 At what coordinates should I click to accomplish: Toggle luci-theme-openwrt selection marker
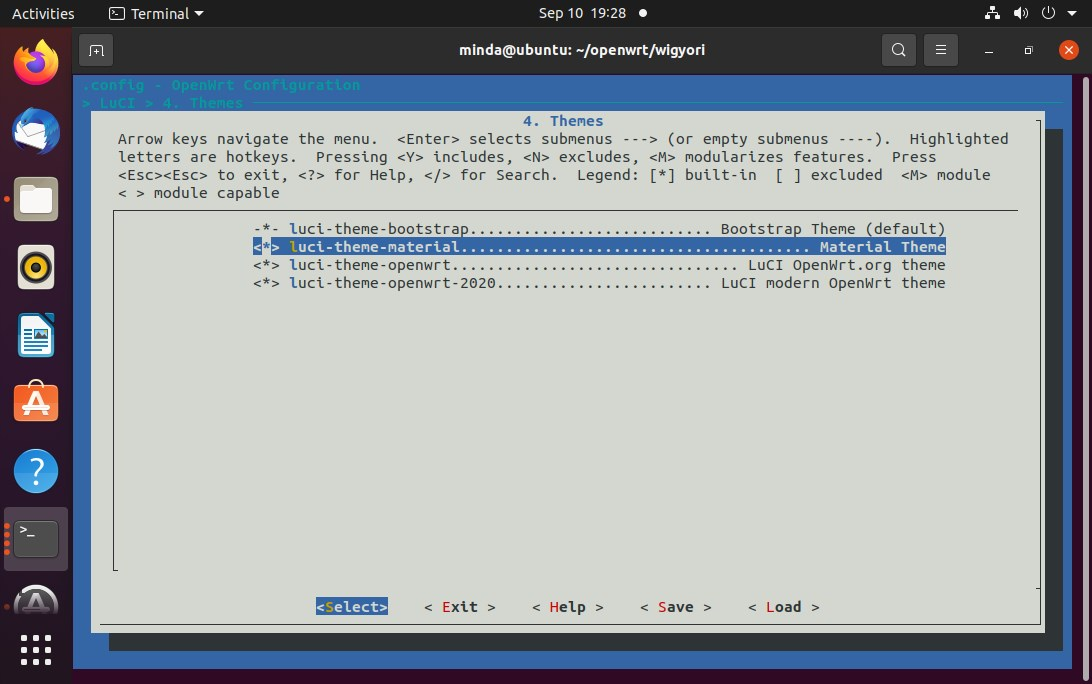(266, 265)
